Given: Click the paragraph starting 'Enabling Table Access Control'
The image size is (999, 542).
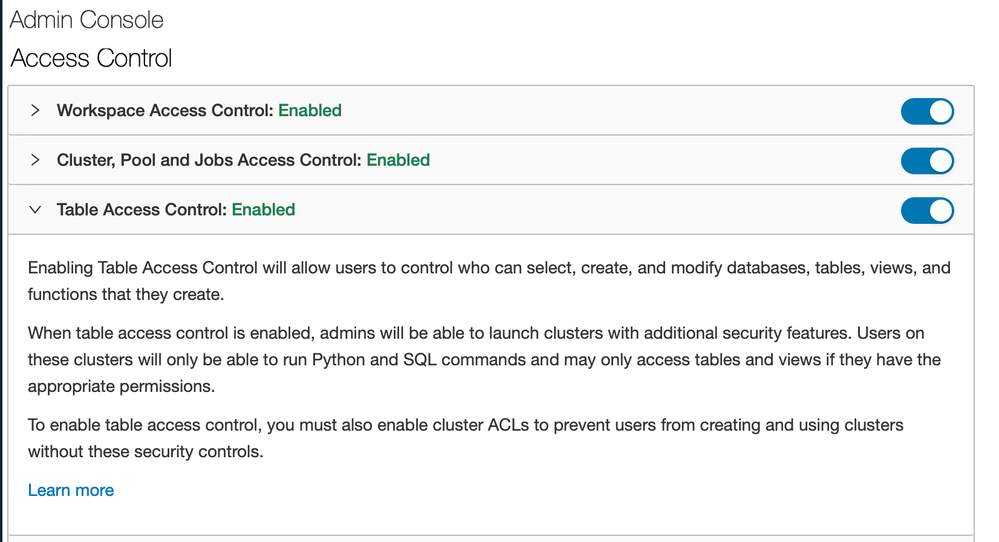Looking at the screenshot, I should (x=488, y=280).
